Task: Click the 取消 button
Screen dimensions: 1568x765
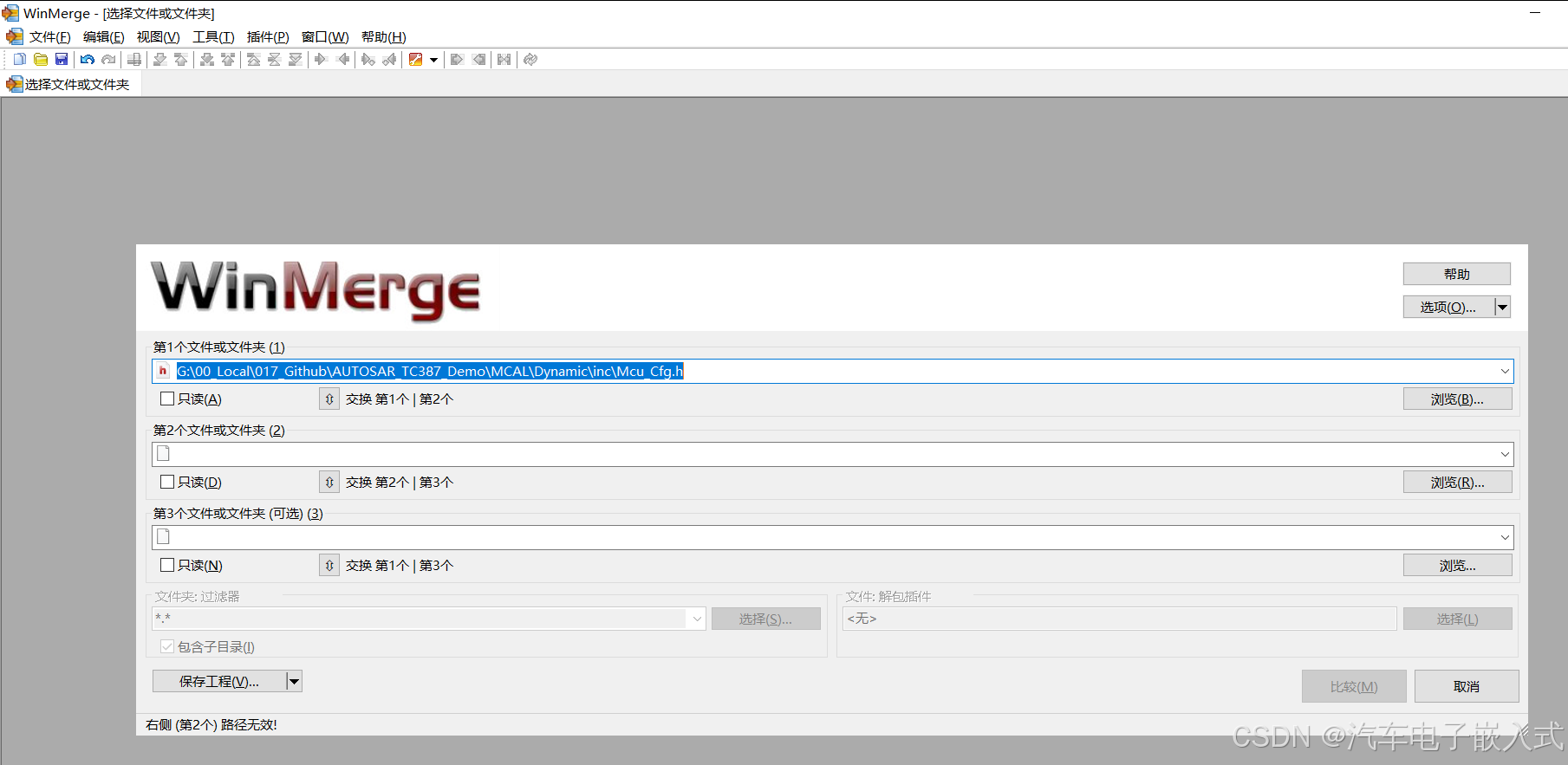Action: tap(1467, 686)
